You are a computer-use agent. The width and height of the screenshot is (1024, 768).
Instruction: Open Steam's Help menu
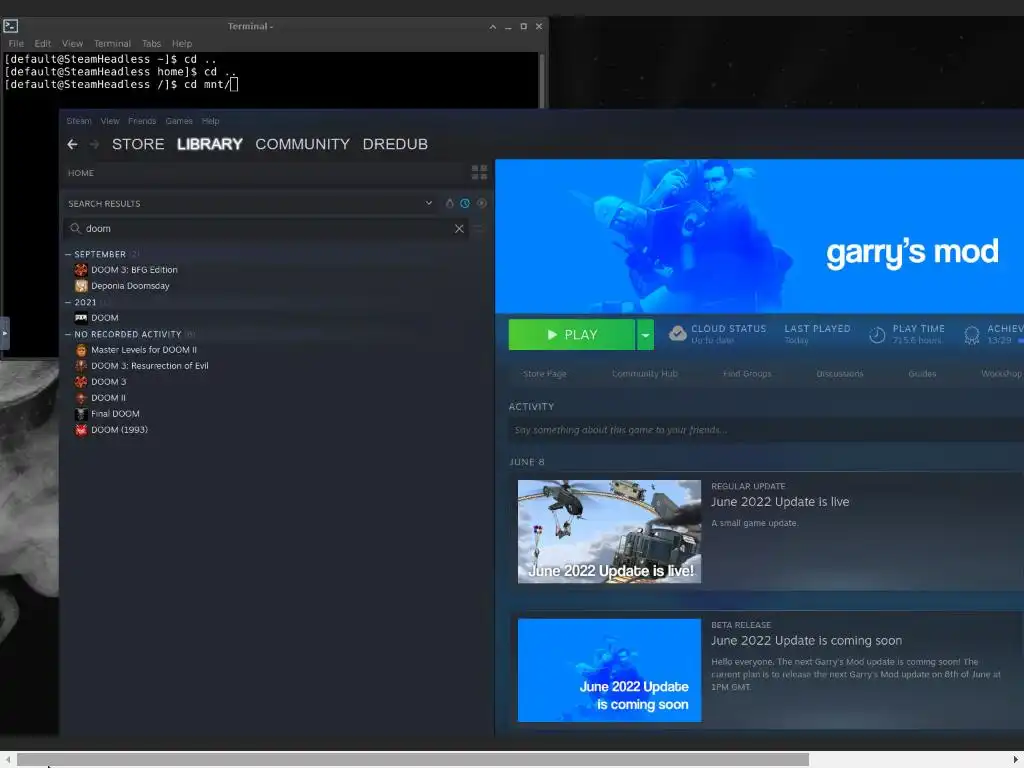tap(210, 121)
